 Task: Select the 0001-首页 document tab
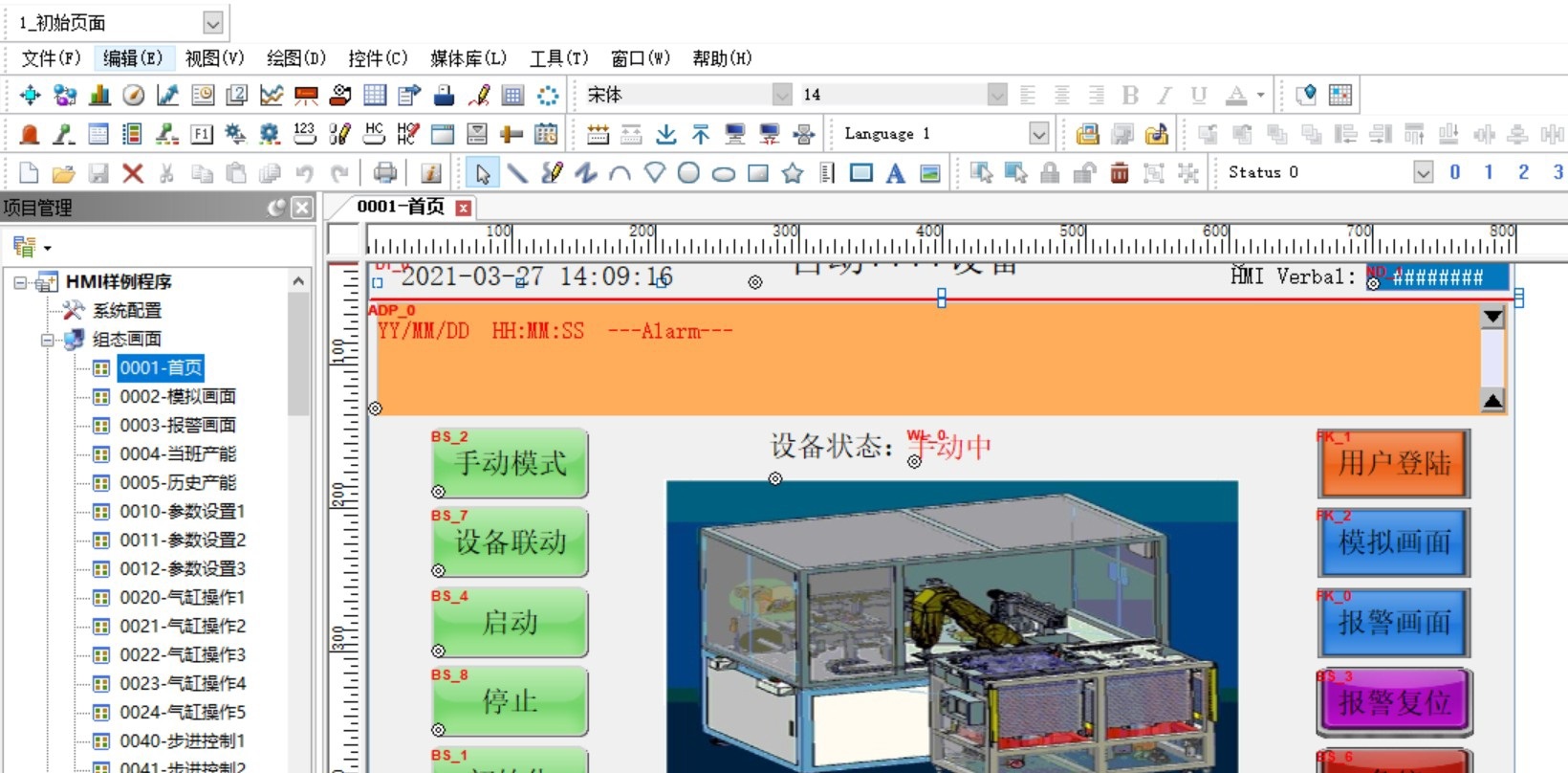[x=401, y=207]
